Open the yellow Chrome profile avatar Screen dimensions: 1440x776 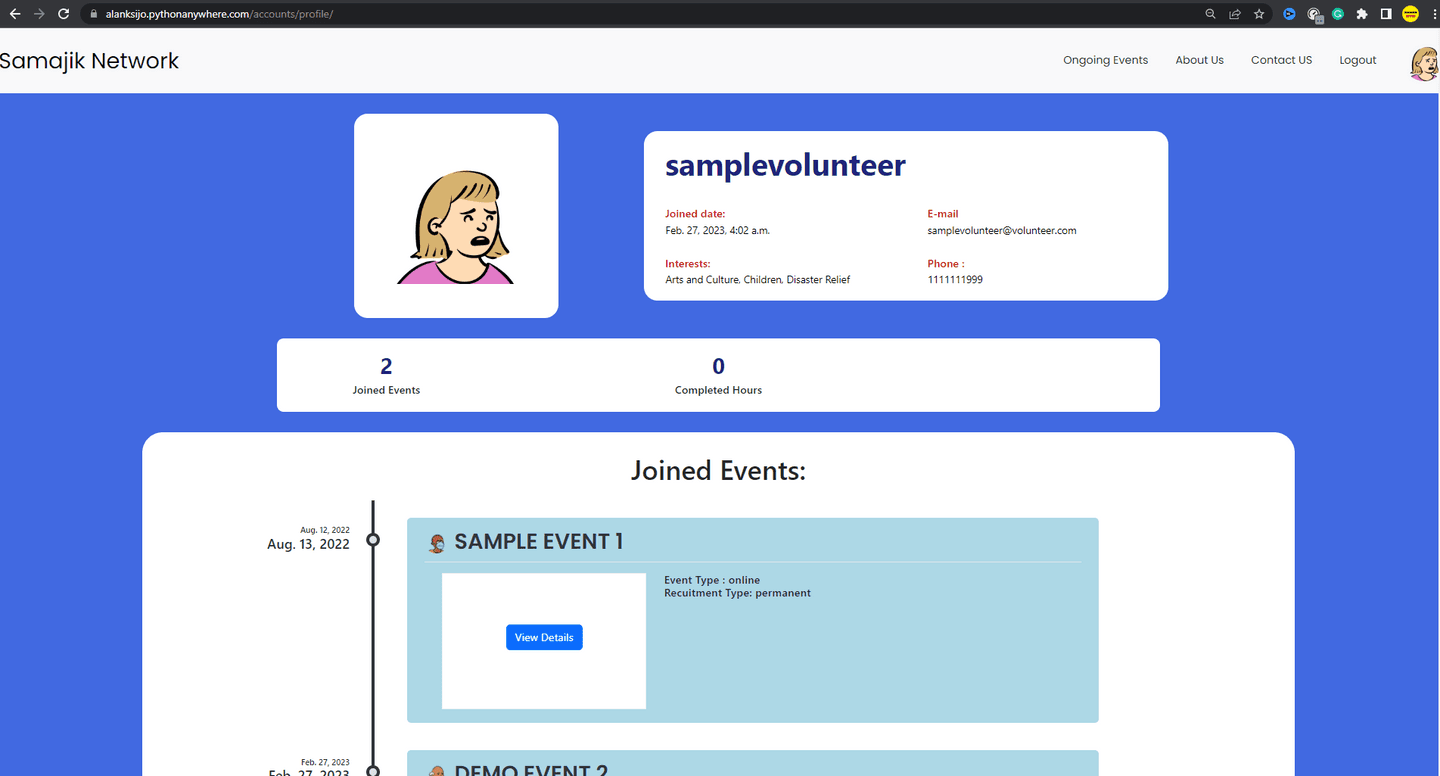(x=1411, y=14)
